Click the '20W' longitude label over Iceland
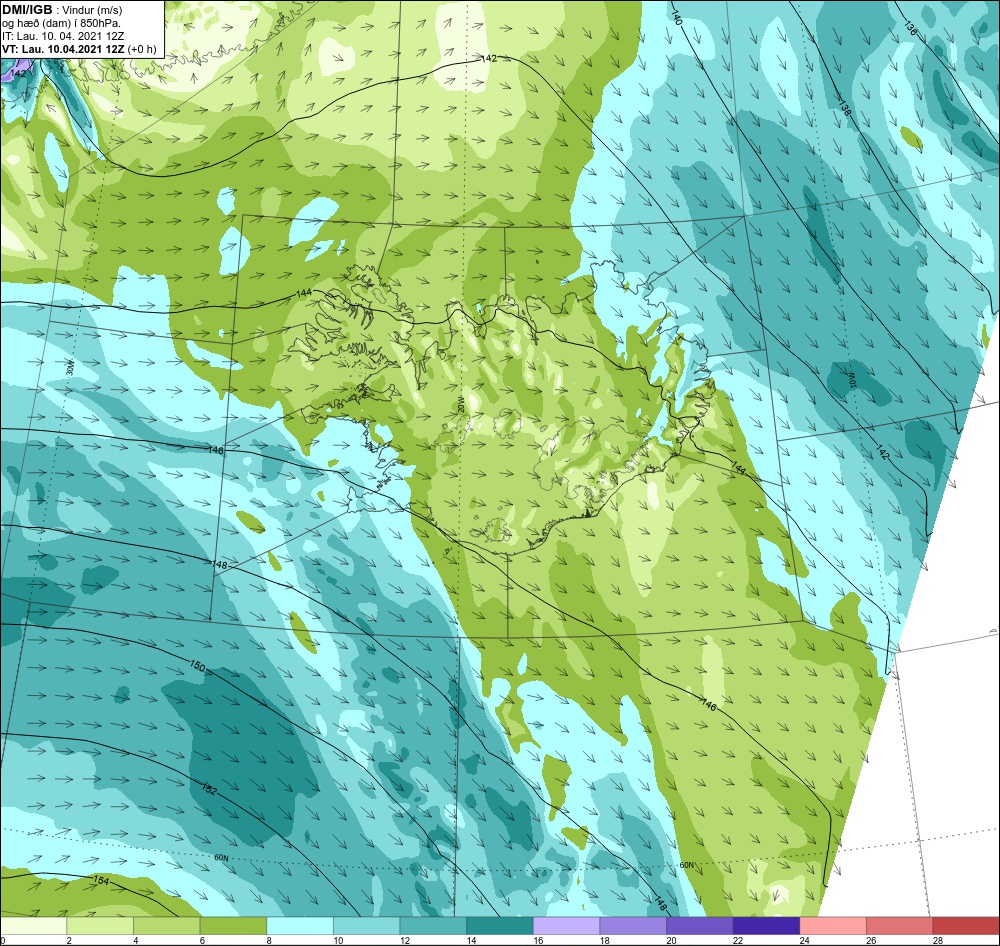 pos(460,404)
